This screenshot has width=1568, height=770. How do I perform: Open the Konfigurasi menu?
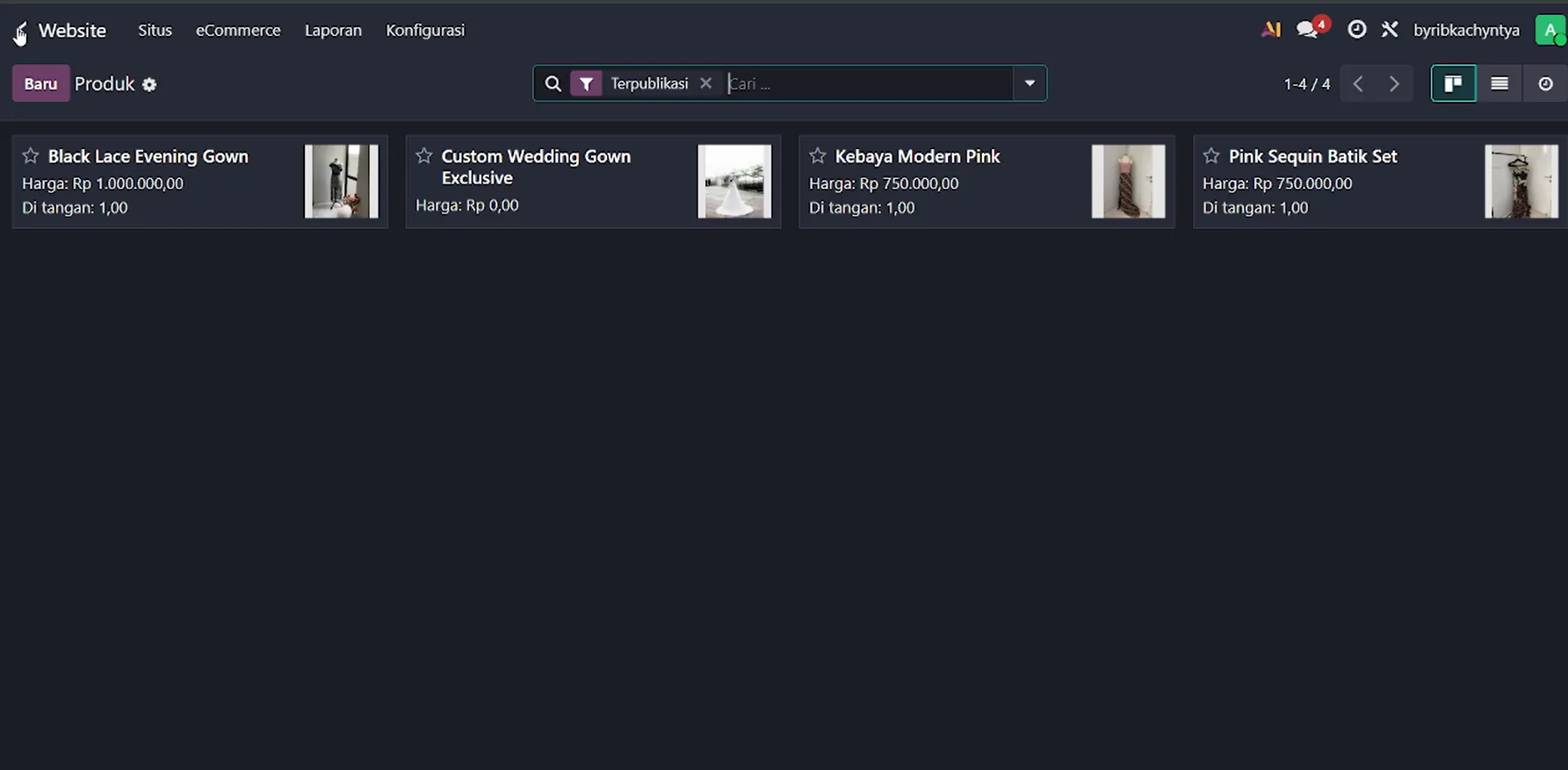click(425, 30)
